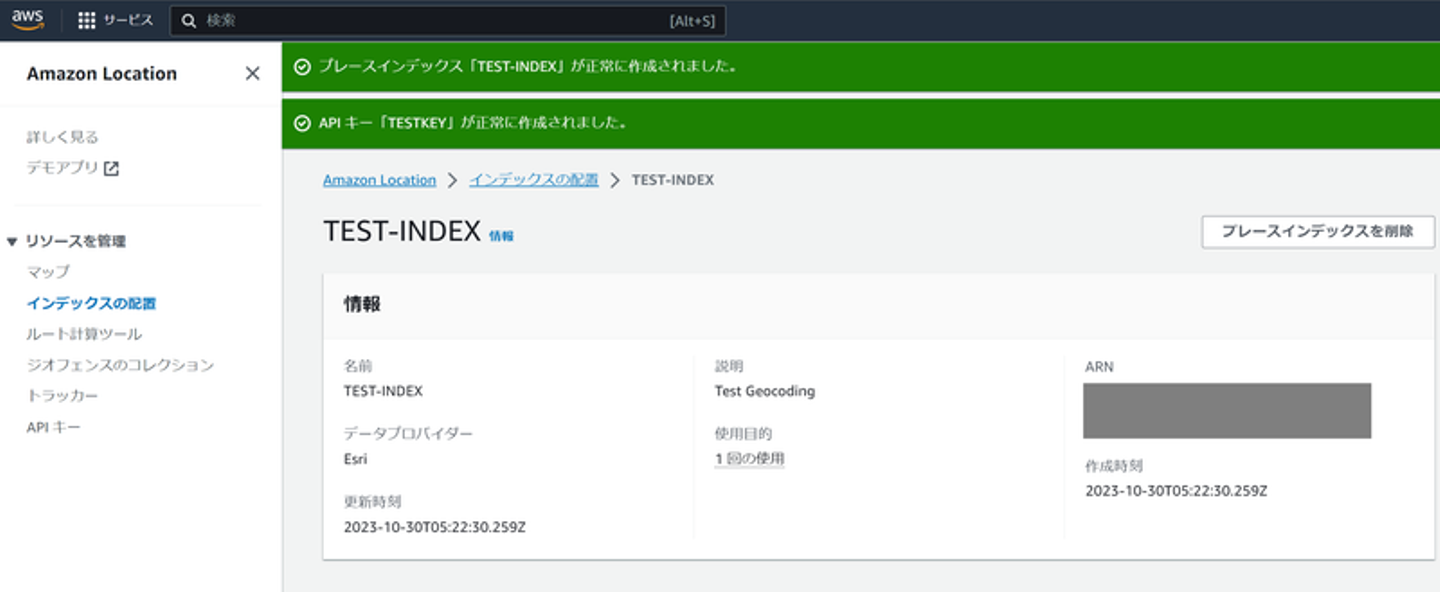Select インデックスの配置 in sidebar
Viewport: 1440px width, 592px height.
tap(91, 303)
